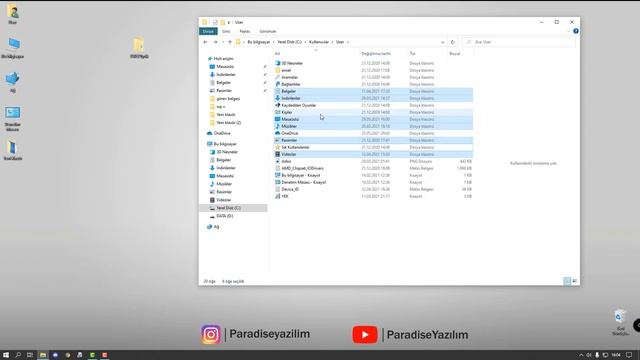Select OneDrive in the navigation pane

point(222,133)
